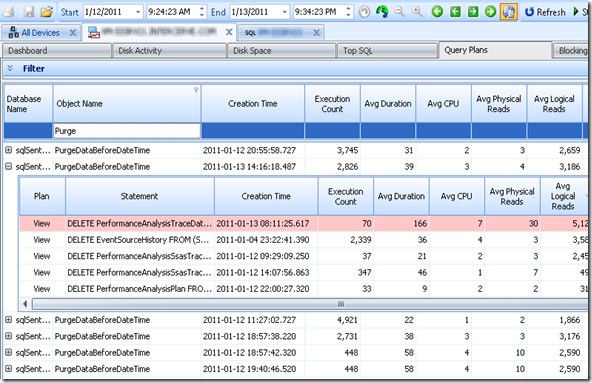
Task: View plan for statement created 2011-01-12 14:07:56.863
Action: coord(42,272)
